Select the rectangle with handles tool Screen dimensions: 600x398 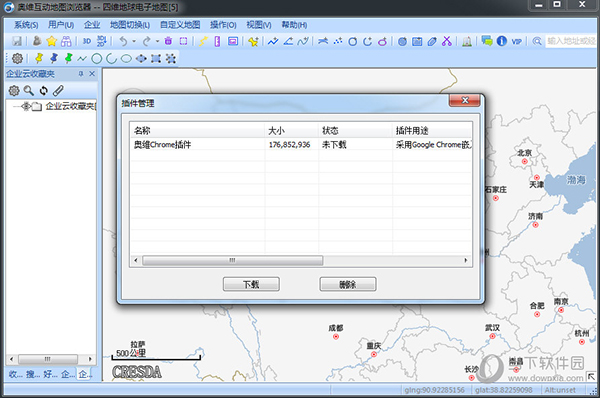coord(156,59)
